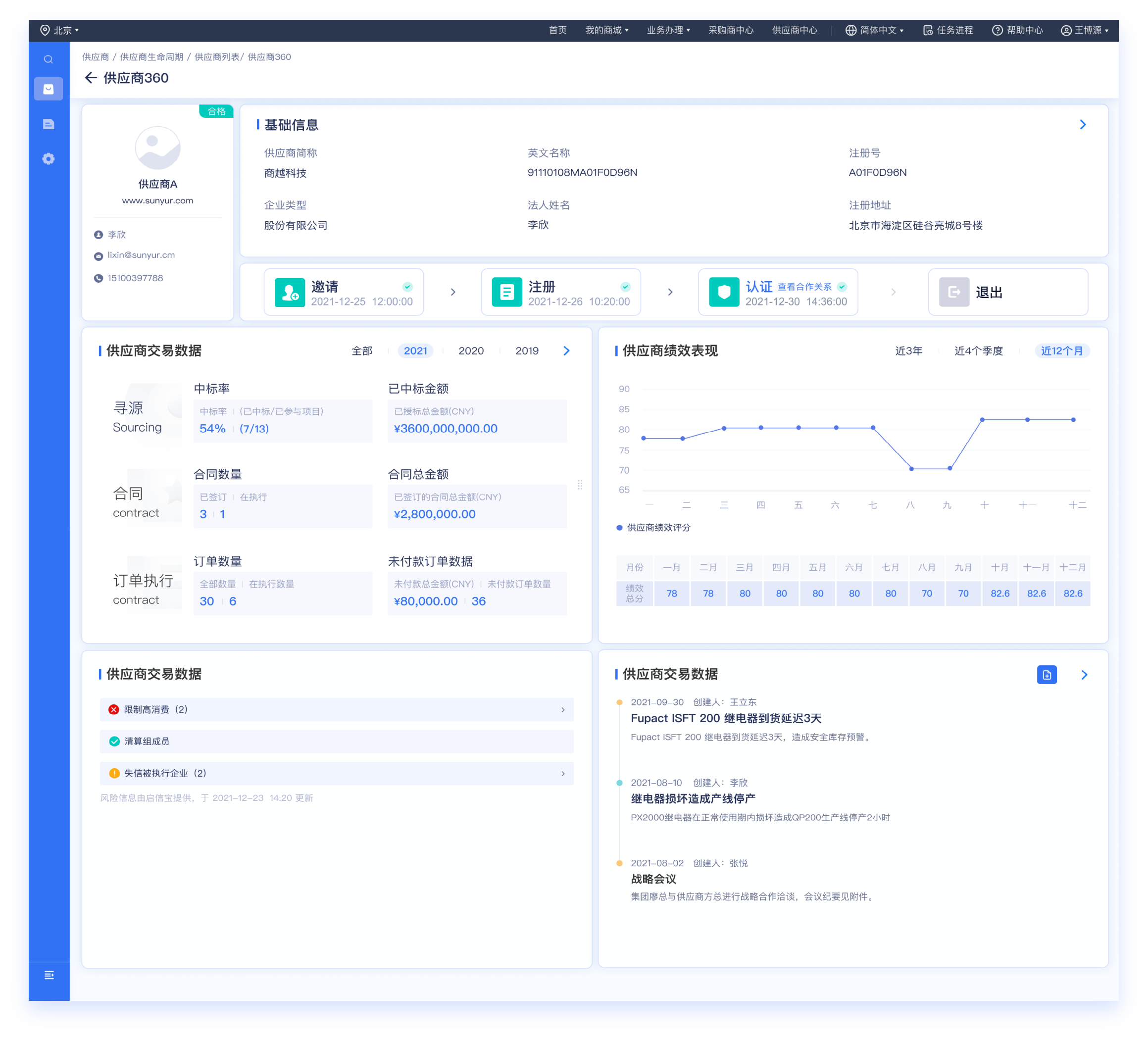Click the 认证 stage shield icon
This screenshot has width=1148, height=1039.
click(724, 292)
